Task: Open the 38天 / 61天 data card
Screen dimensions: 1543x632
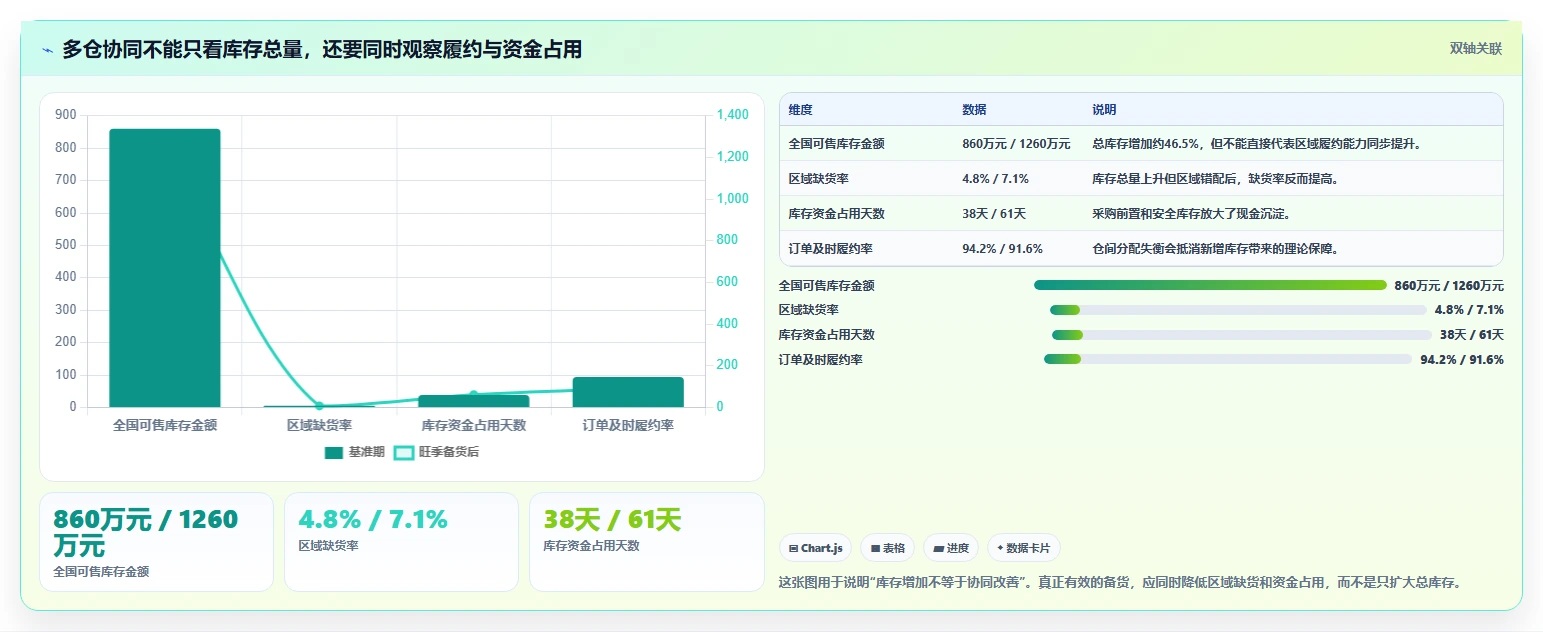Action: coord(646,542)
